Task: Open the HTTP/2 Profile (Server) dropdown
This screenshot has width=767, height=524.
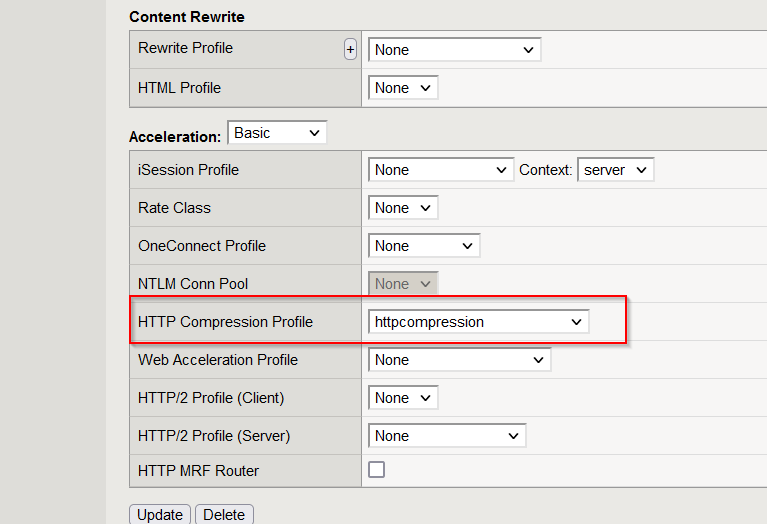Action: point(447,435)
